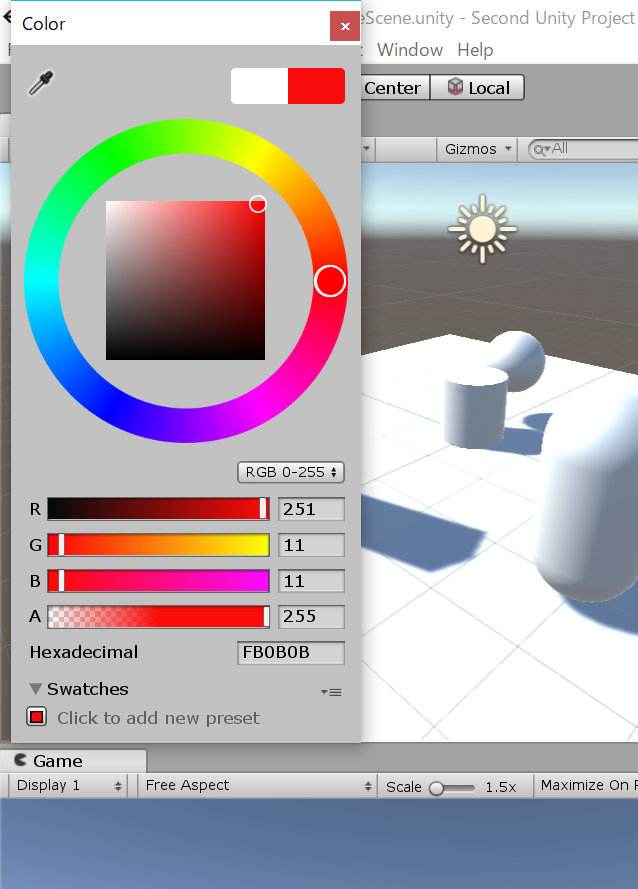The width and height of the screenshot is (638, 889).
Task: Click the Hexadecimal FB0B0B input field
Action: (290, 653)
